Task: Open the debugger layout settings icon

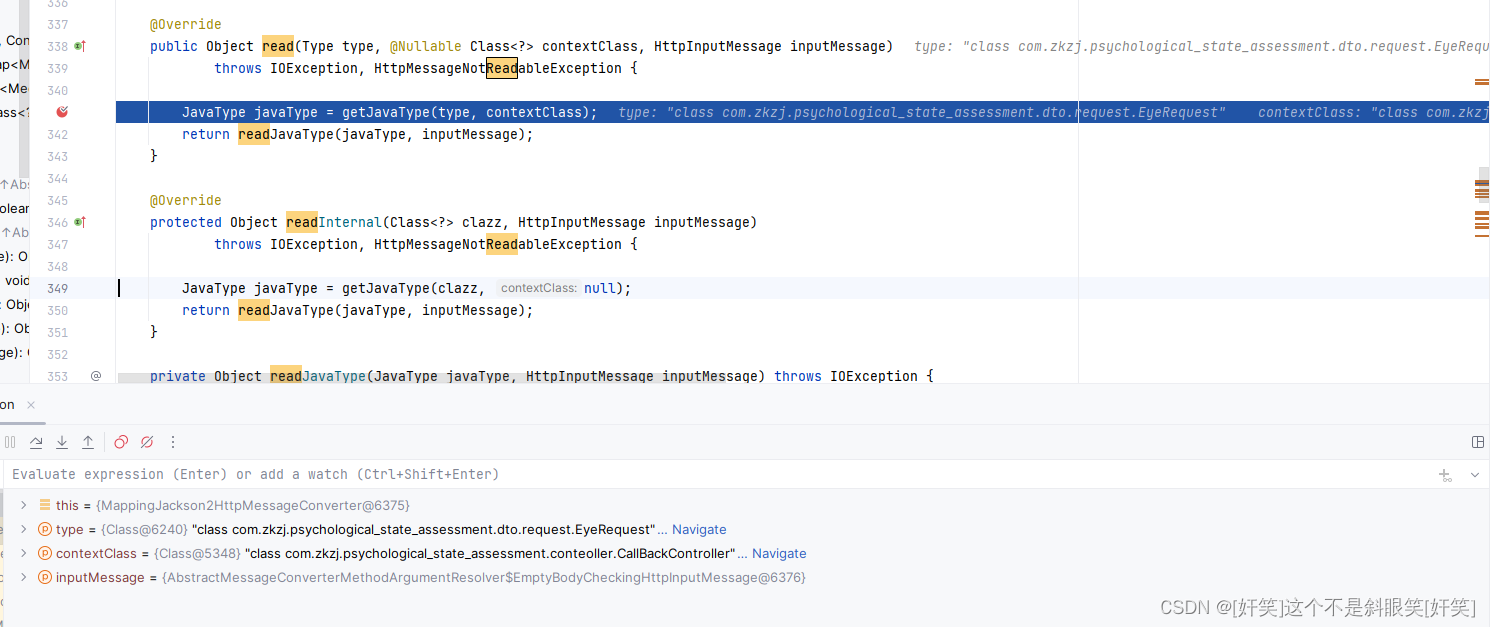Action: point(1478,441)
